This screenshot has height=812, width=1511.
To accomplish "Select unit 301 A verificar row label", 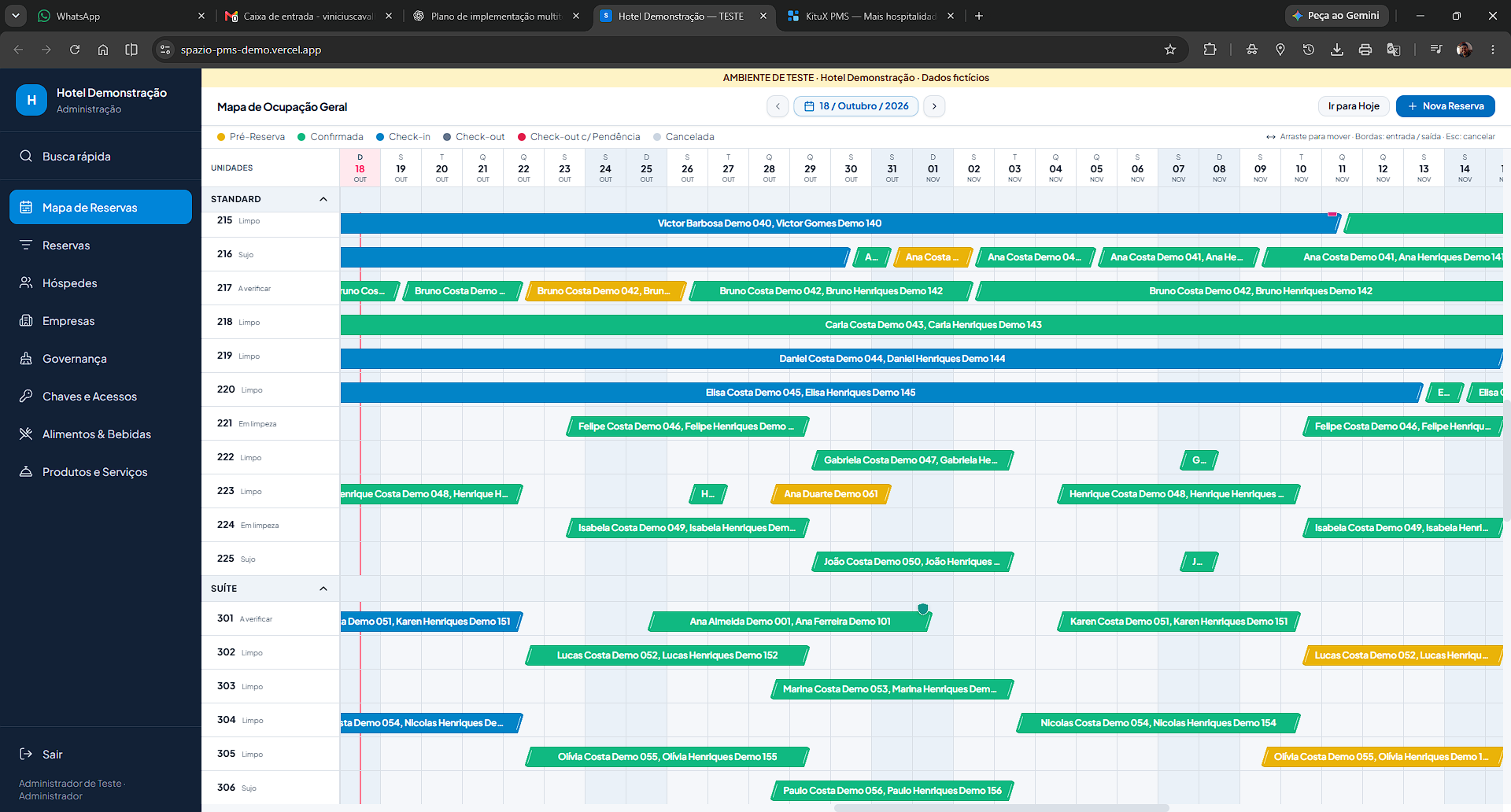I will point(270,618).
